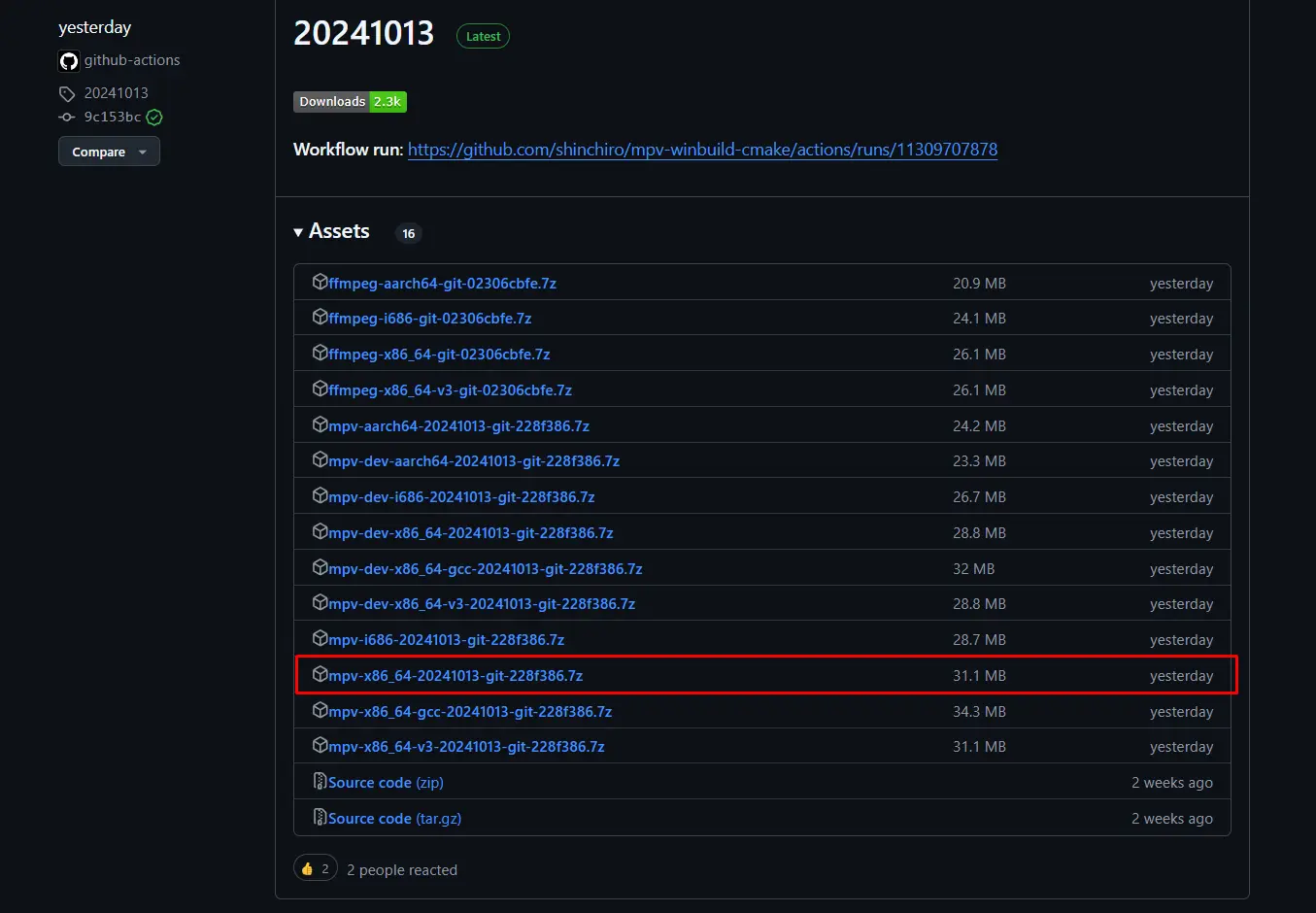
Task: Click zip file icon for Source code (zip)
Action: point(320,781)
